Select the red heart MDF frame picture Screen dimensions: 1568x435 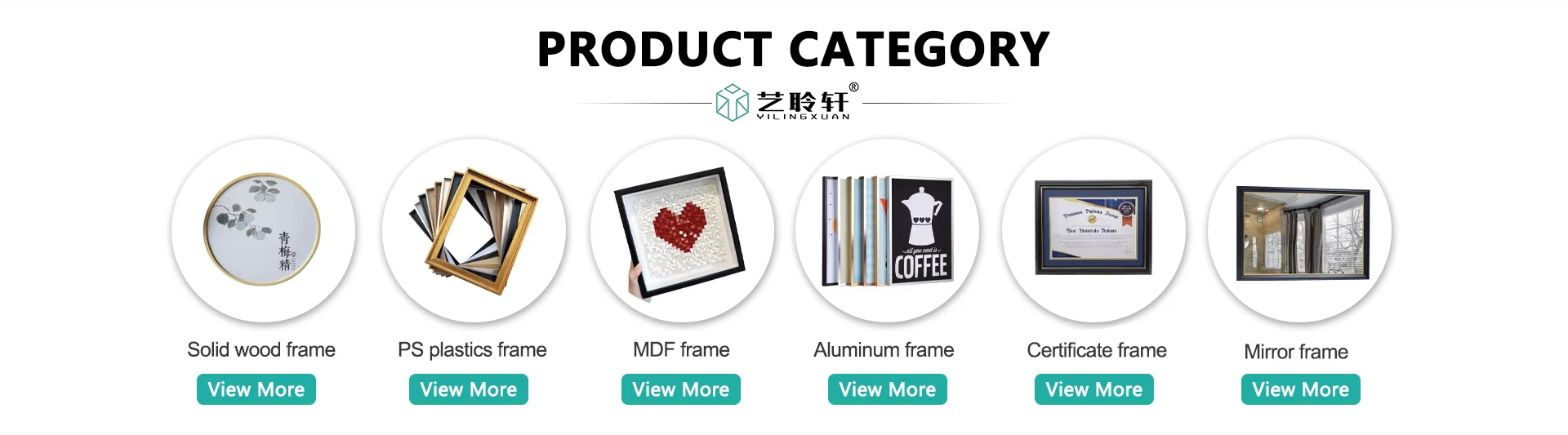682,229
